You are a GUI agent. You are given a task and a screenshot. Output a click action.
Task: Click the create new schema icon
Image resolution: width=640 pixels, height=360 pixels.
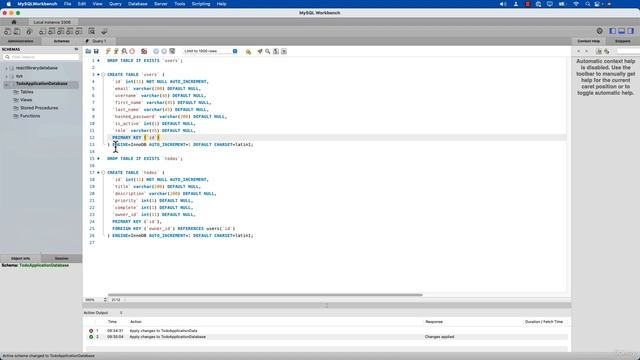[42, 31]
